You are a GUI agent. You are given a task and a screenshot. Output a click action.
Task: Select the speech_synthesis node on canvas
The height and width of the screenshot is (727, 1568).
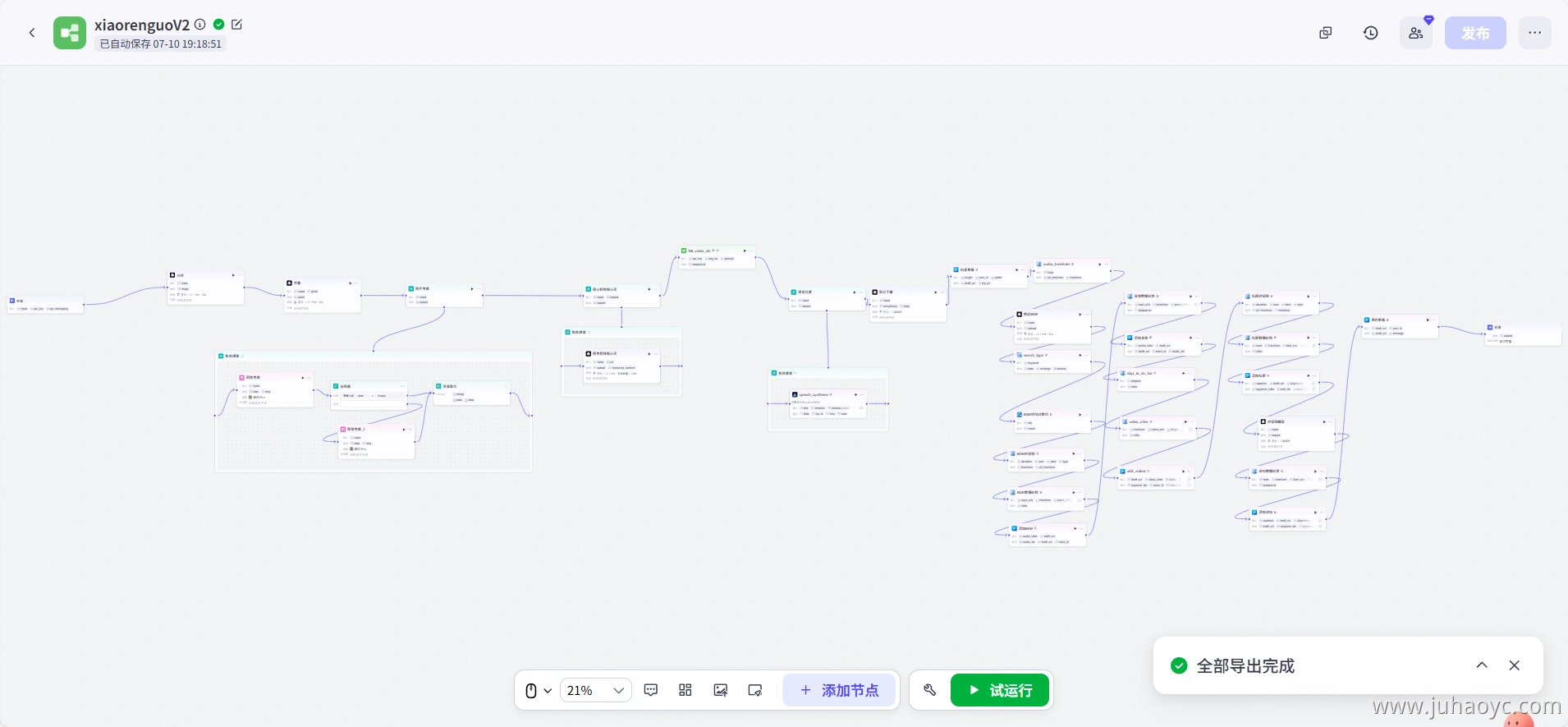(828, 404)
